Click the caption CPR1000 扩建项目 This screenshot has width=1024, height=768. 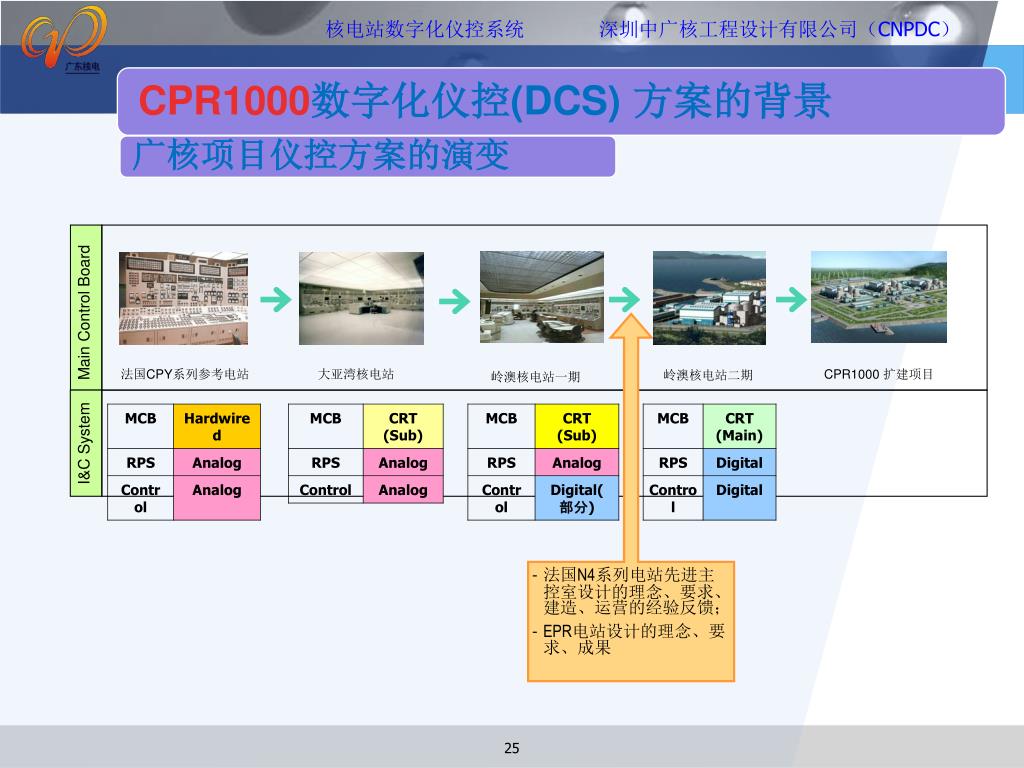[878, 374]
